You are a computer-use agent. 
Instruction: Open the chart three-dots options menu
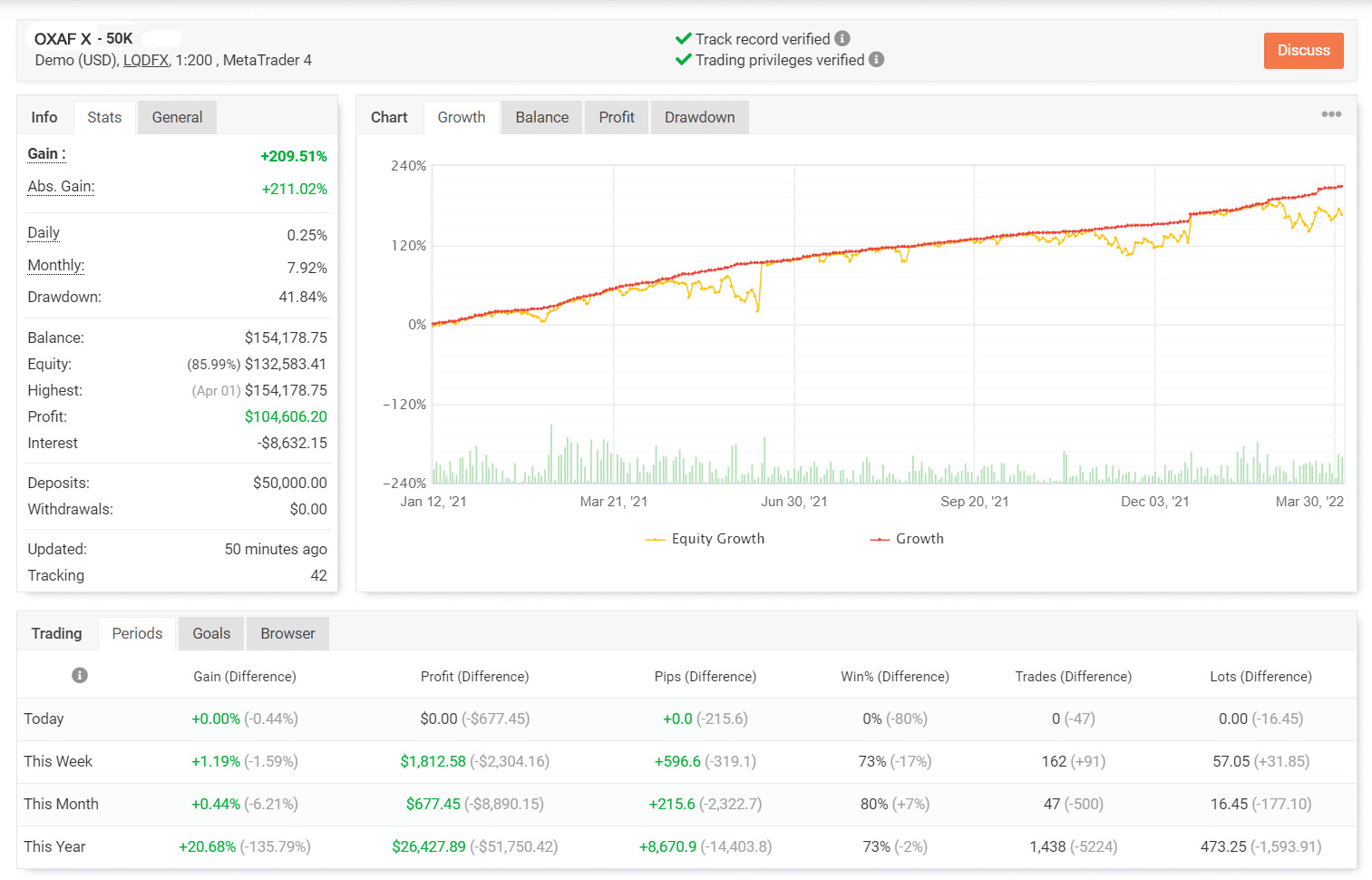[x=1330, y=114]
